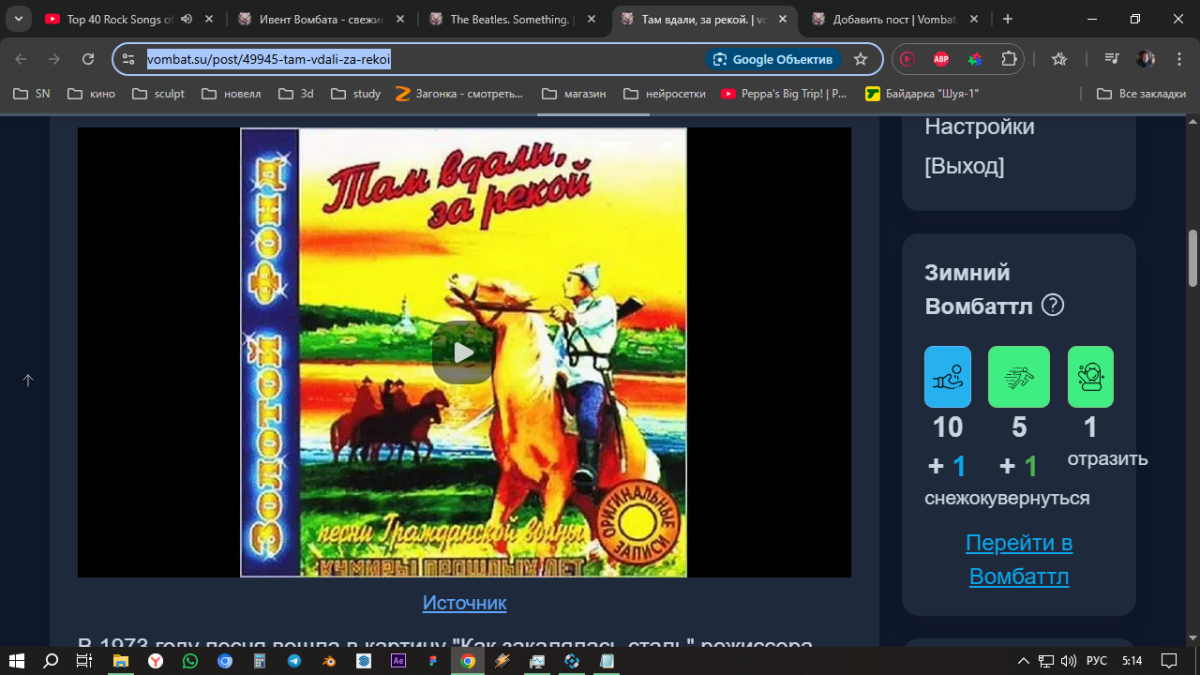Viewport: 1200px width, 675px height.
Task: View site information for vombat.su
Action: [128, 59]
